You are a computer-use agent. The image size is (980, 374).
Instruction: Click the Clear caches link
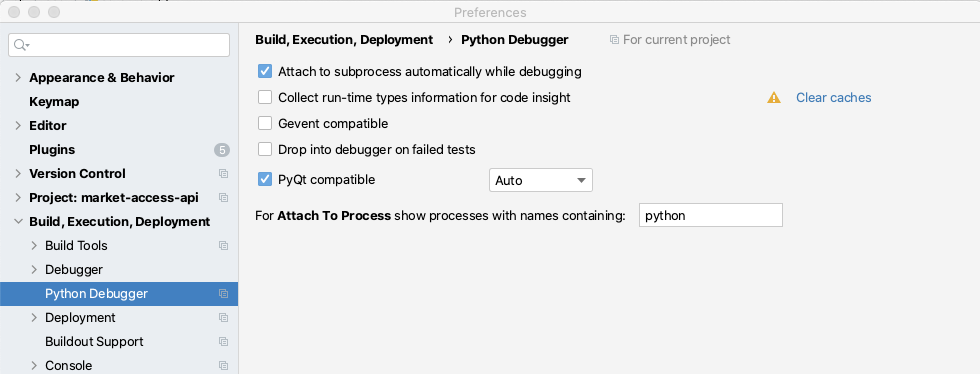833,98
